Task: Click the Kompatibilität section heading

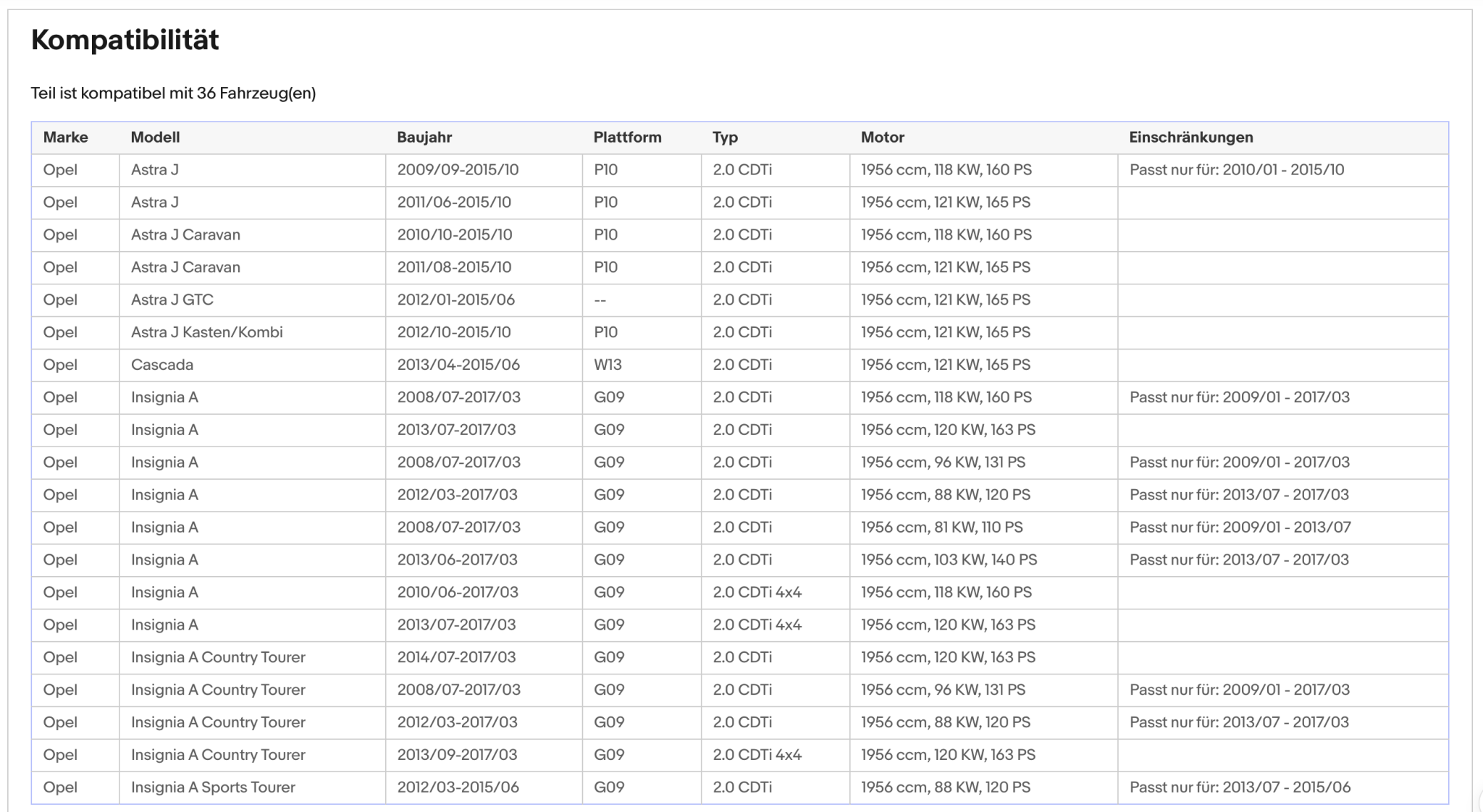Action: click(x=125, y=40)
